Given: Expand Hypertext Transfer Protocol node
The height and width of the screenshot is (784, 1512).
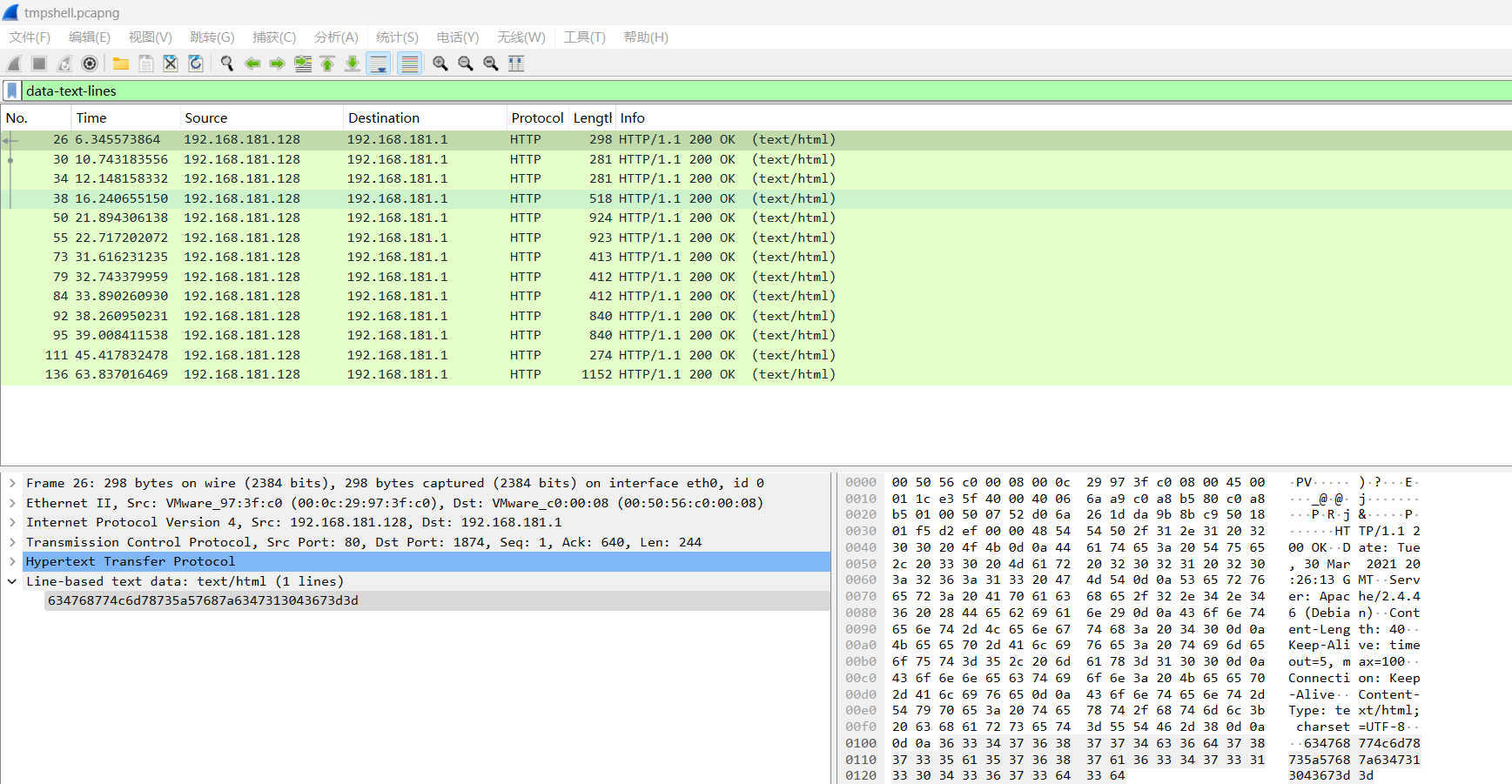Looking at the screenshot, I should (12, 561).
